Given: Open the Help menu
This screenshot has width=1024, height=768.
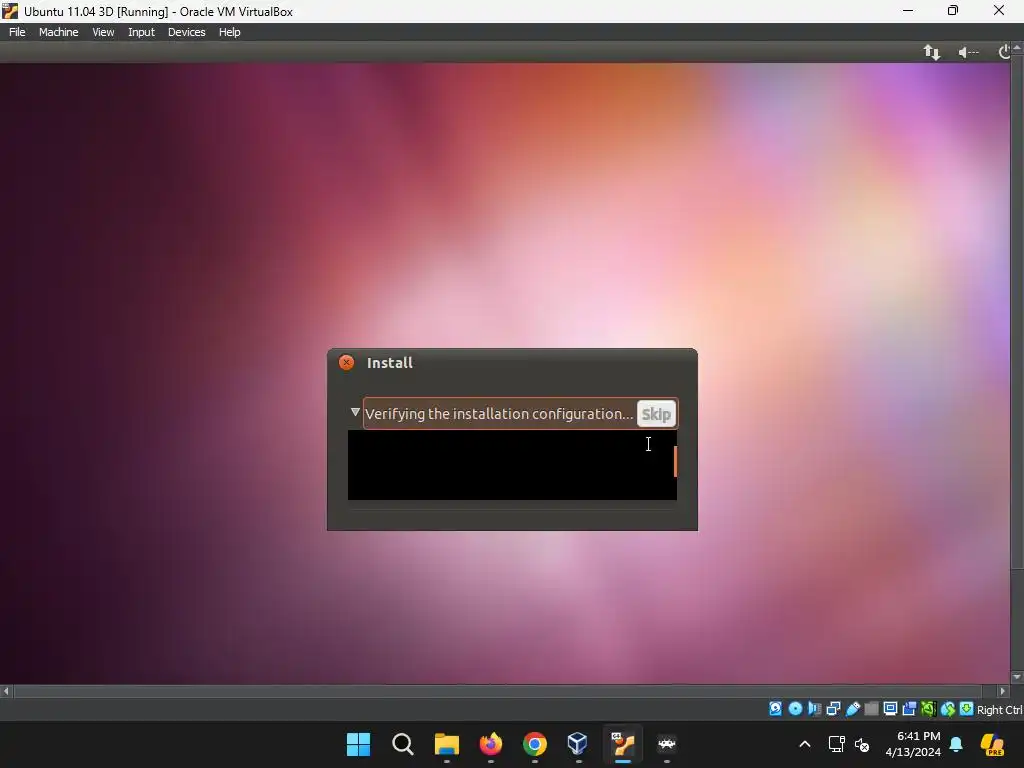Looking at the screenshot, I should coord(229,32).
